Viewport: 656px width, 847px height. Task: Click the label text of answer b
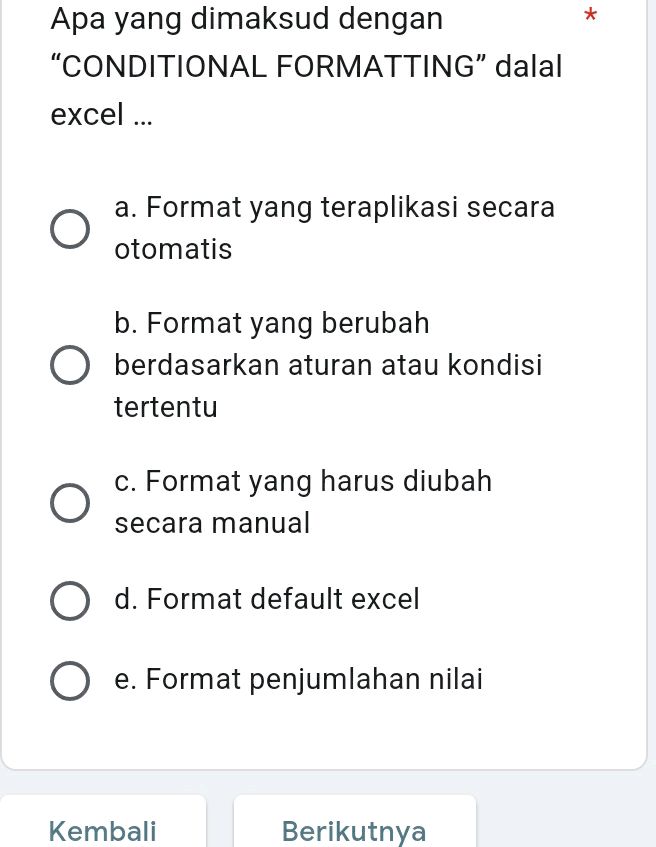tap(328, 365)
